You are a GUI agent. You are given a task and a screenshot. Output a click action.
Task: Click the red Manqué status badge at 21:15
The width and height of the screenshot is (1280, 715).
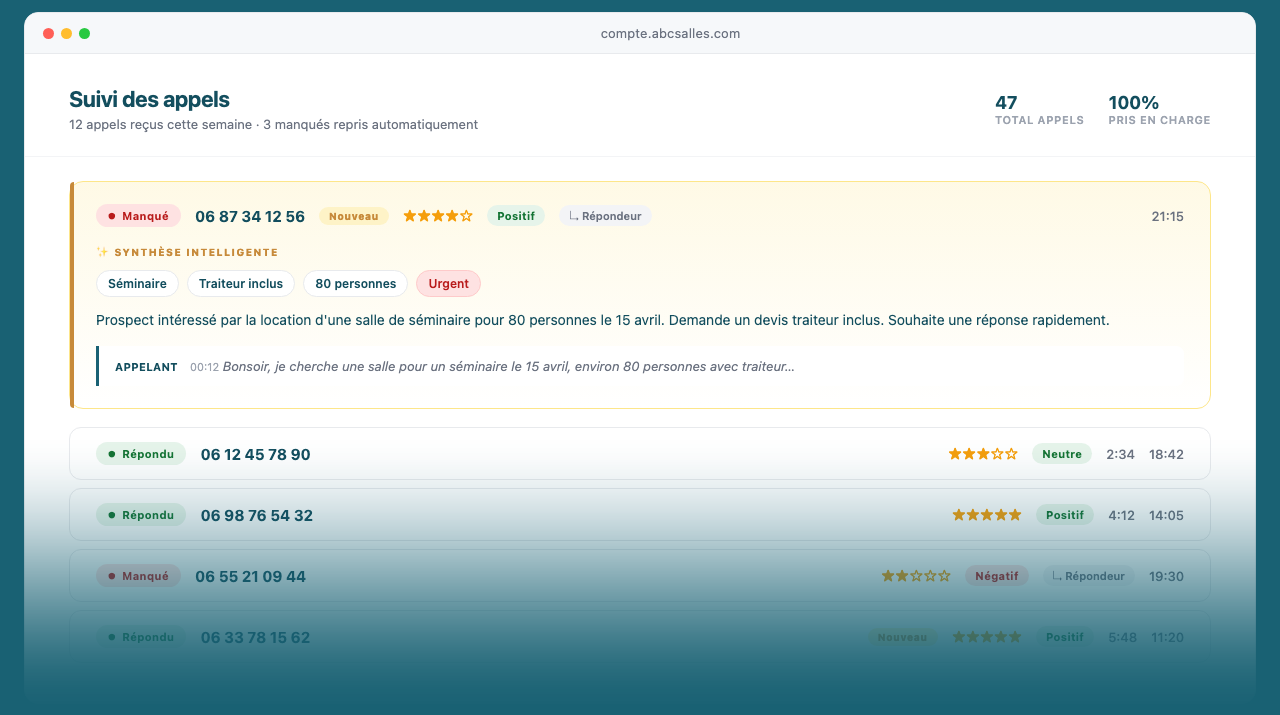[x=138, y=216]
